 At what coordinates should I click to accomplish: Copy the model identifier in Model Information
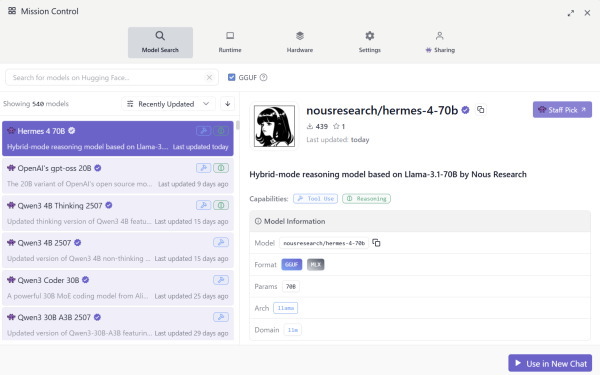(377, 243)
